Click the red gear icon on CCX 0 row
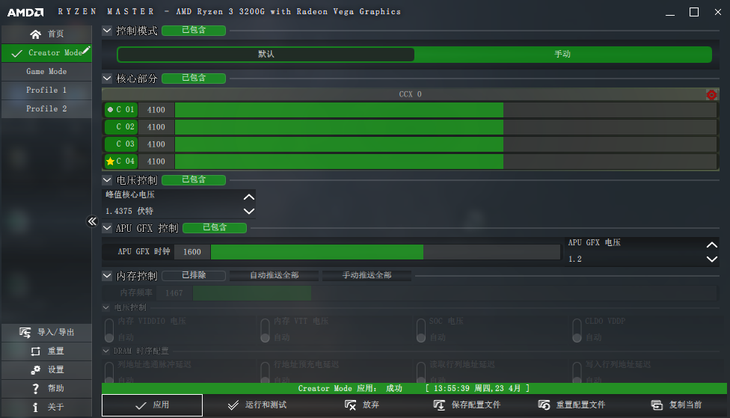 711,95
